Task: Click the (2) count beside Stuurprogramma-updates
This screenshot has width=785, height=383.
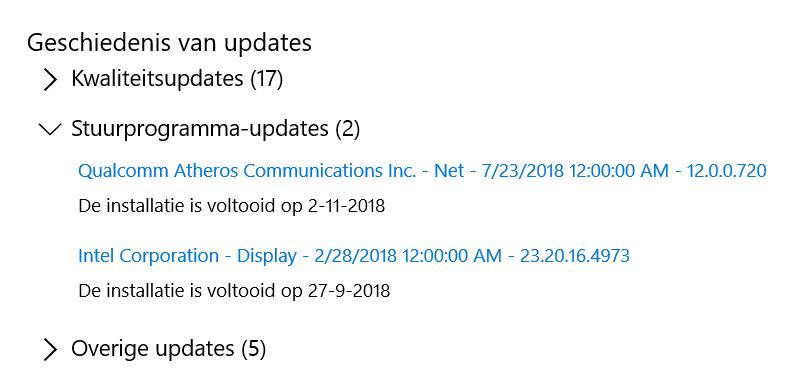Action: click(x=347, y=129)
